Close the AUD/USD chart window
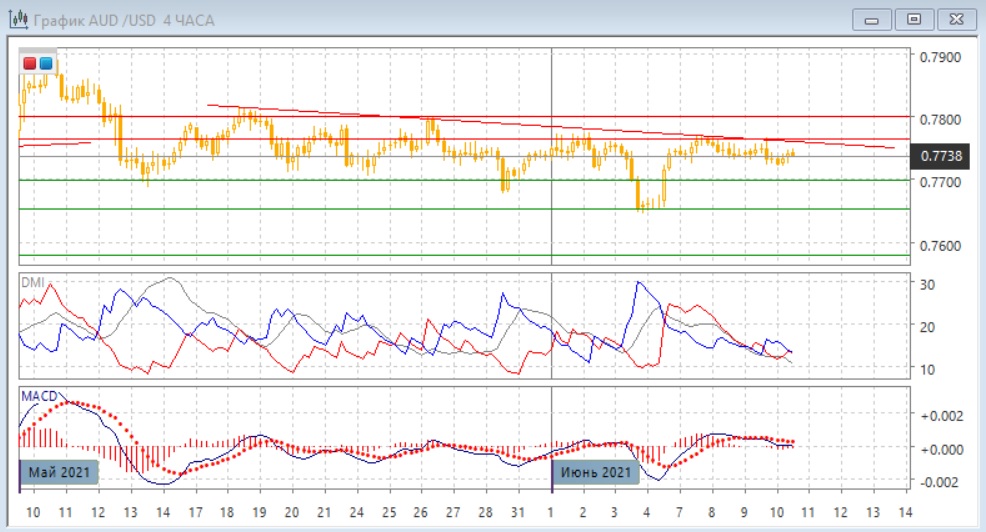Screen dimensions: 986x532 953,19
